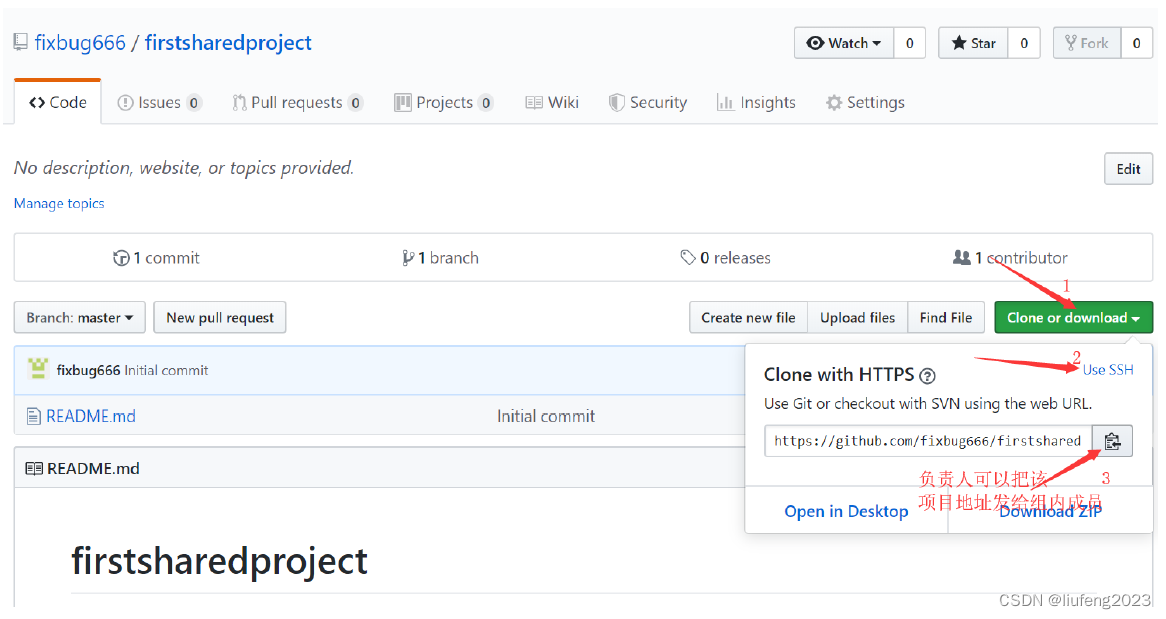Click New pull request button

[220, 318]
